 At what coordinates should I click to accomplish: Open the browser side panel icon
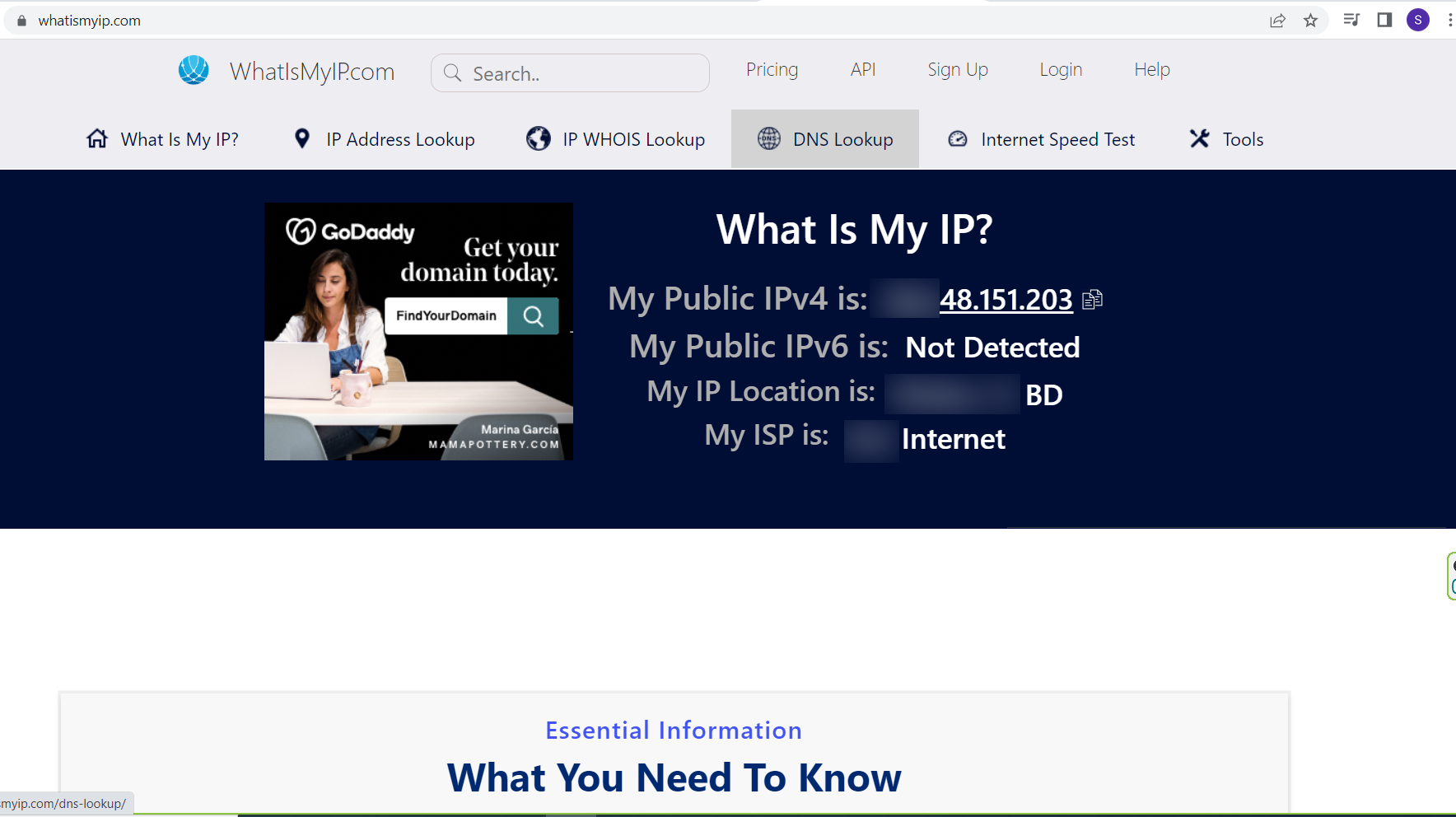click(1384, 20)
